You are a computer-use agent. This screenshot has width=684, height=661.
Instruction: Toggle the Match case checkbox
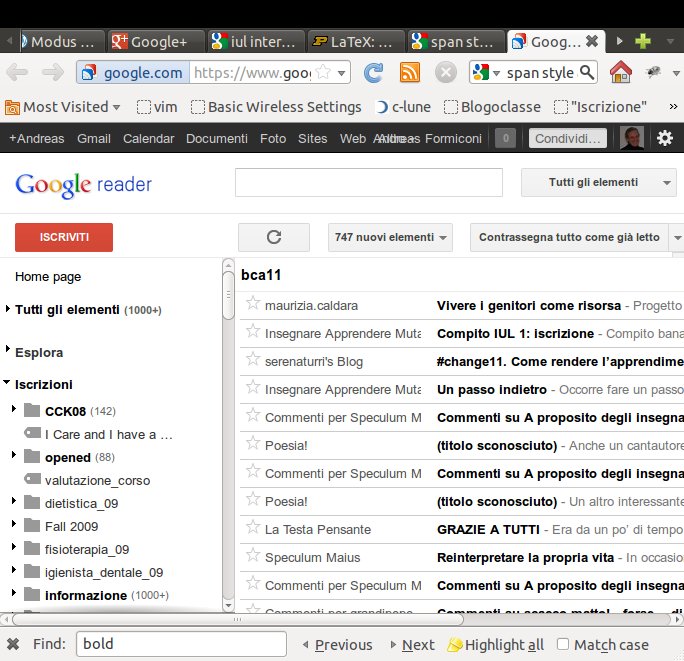[x=563, y=644]
